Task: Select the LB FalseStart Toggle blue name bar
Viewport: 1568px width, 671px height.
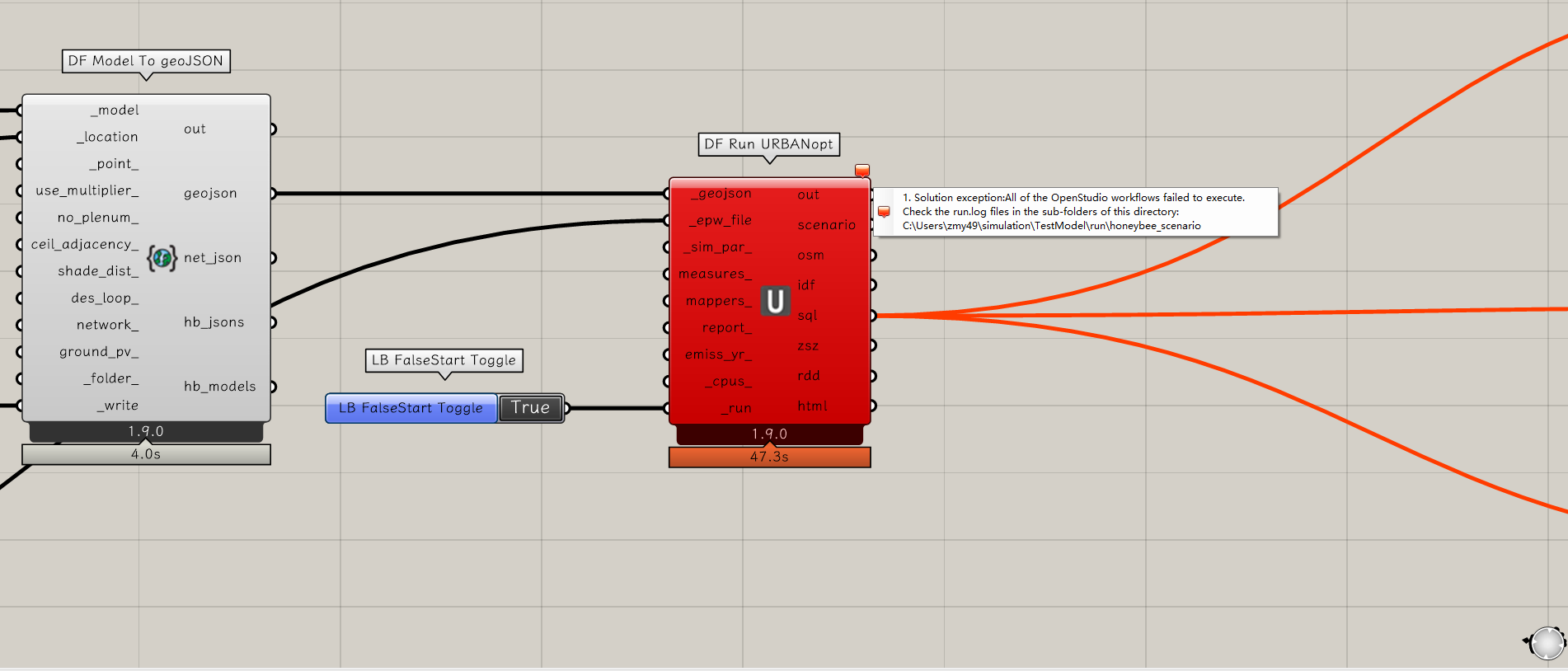Action: (411, 408)
